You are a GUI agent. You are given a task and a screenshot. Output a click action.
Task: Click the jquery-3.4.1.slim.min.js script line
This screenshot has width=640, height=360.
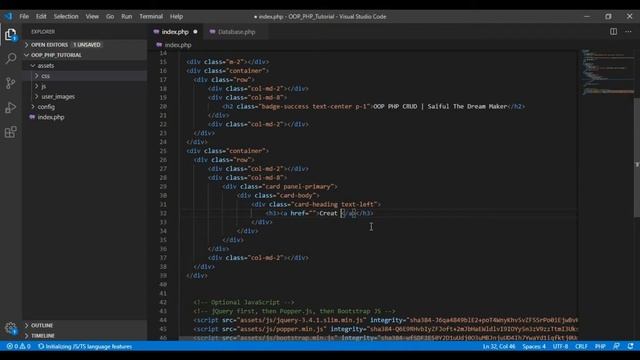[385, 320]
